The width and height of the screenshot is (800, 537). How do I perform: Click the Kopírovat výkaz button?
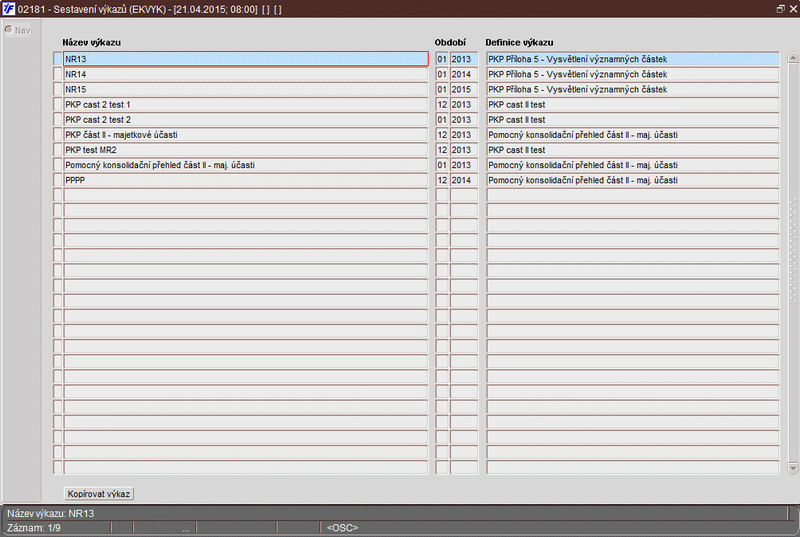(99, 494)
